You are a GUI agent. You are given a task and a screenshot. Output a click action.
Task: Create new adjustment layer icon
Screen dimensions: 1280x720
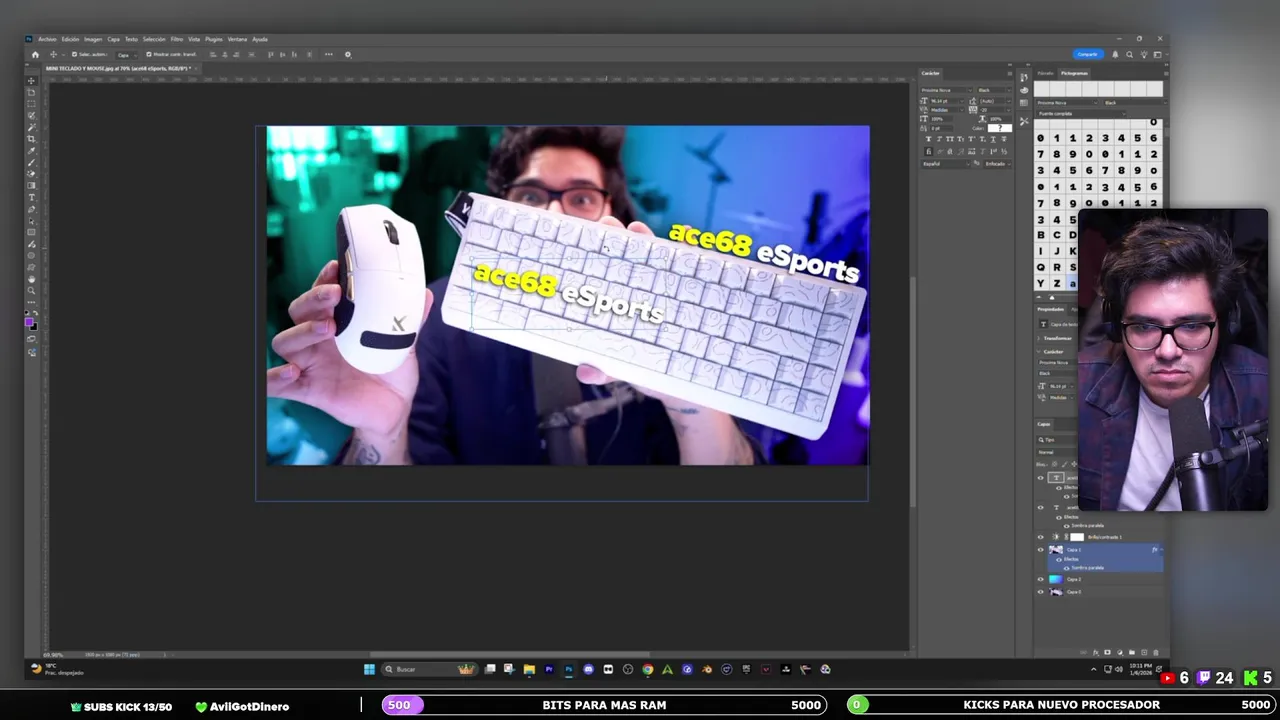point(1120,652)
